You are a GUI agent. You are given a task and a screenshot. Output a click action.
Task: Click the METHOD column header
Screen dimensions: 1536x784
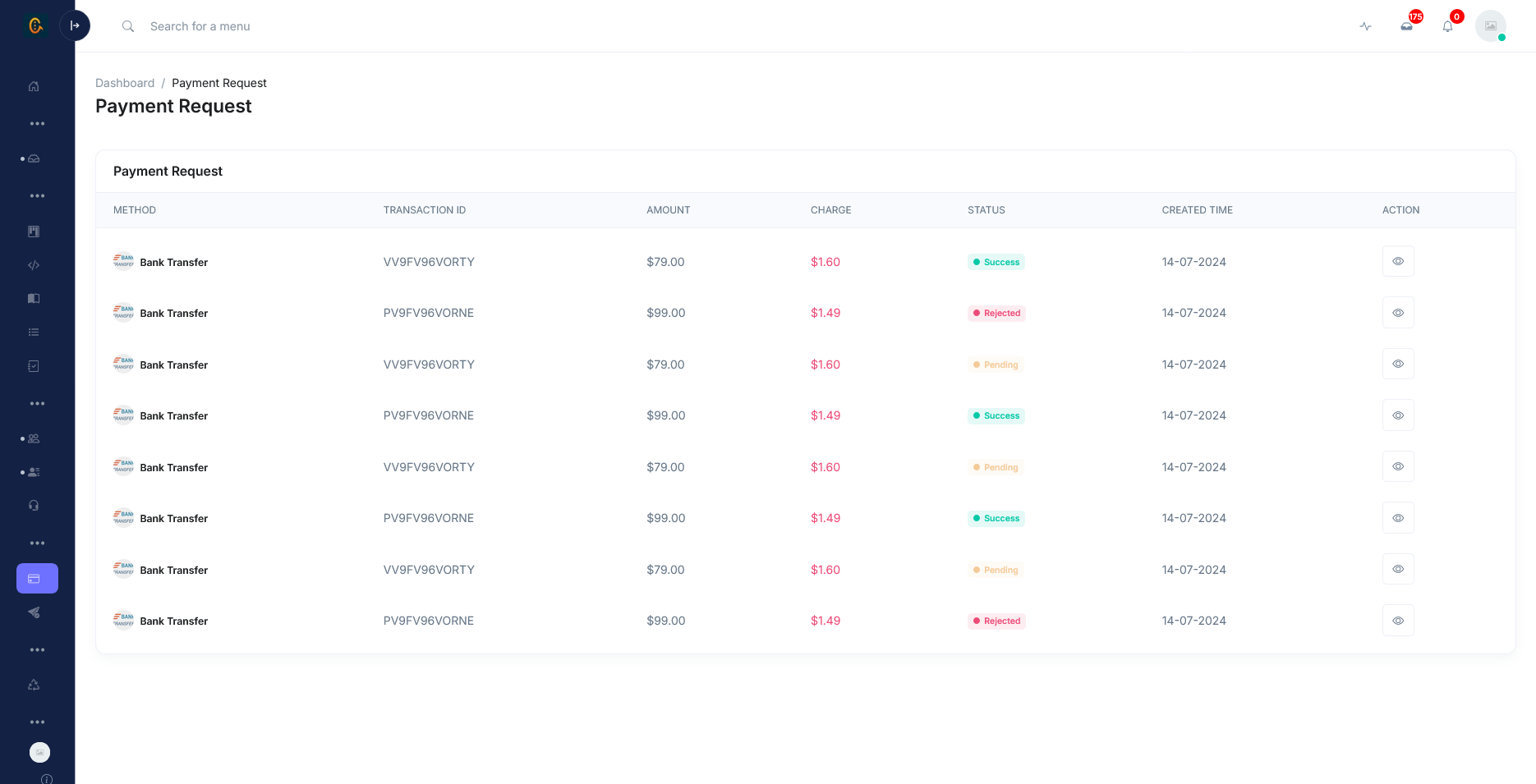point(135,210)
